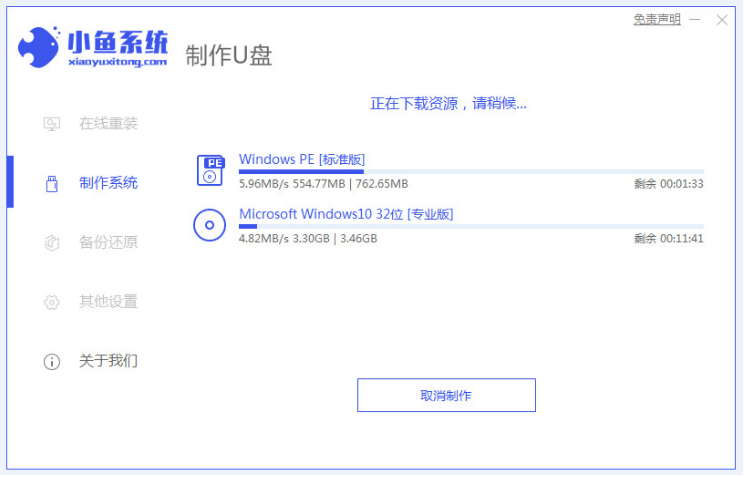Click the 正在下载资源，请稍候 status message
This screenshot has width=744, height=478.
click(448, 103)
